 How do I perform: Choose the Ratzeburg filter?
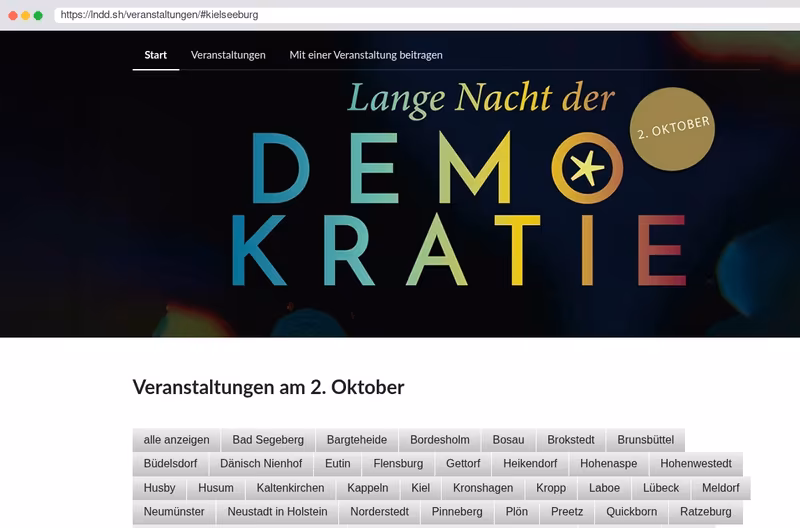point(706,512)
